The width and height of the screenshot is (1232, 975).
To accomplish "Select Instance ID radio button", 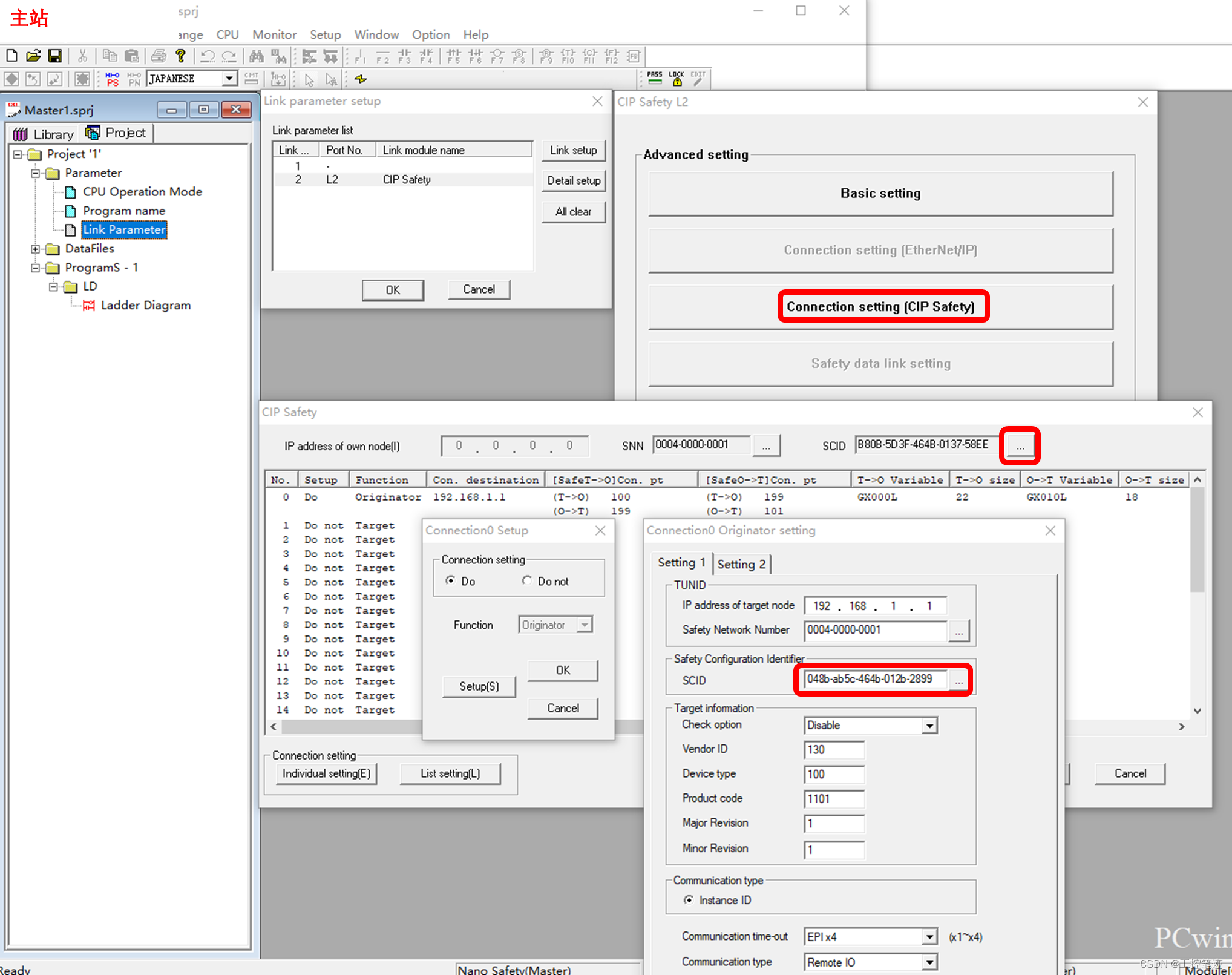I will point(689,900).
